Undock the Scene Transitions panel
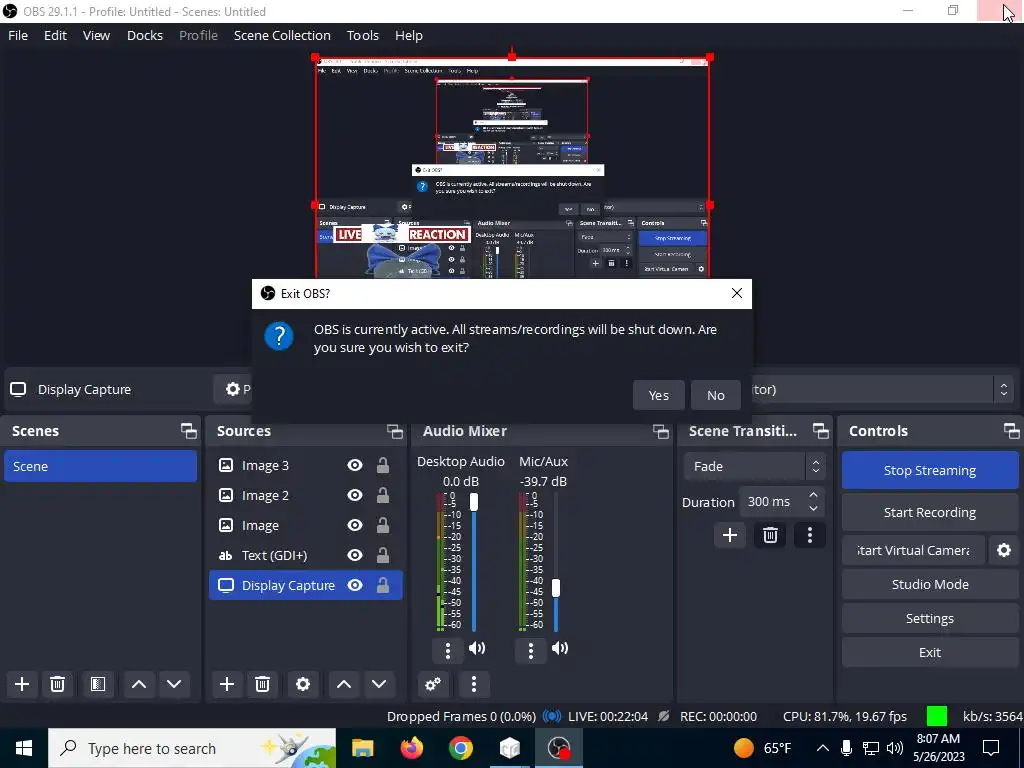This screenshot has width=1024, height=768. click(821, 431)
